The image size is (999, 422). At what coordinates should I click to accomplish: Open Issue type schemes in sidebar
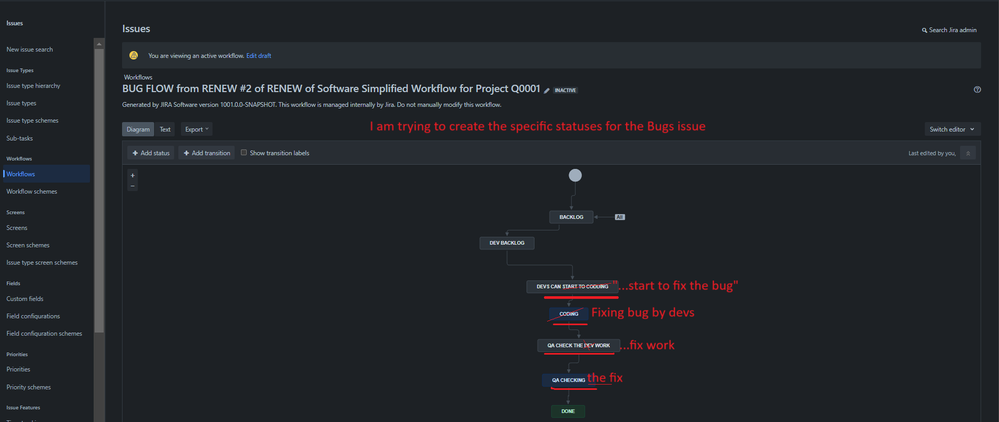(32, 120)
